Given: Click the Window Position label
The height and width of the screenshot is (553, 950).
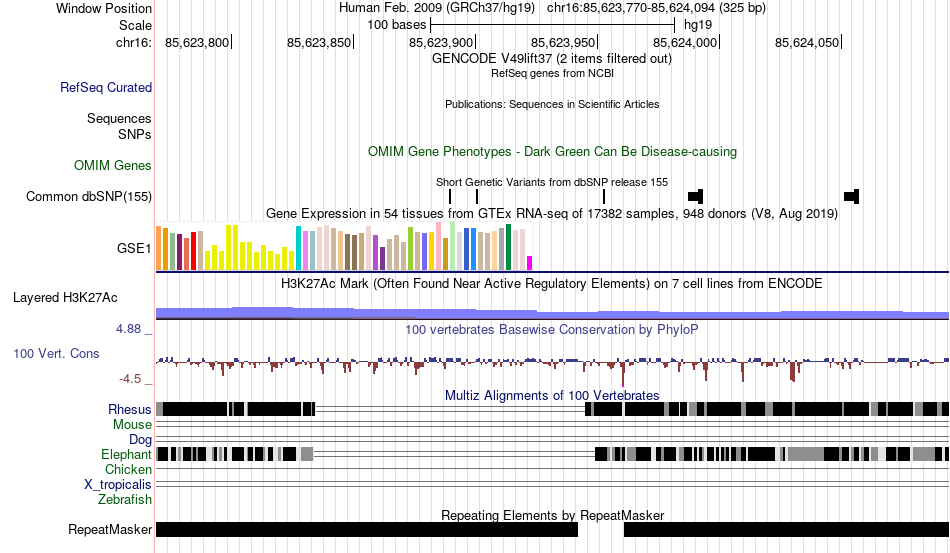Looking at the screenshot, I should [x=104, y=8].
